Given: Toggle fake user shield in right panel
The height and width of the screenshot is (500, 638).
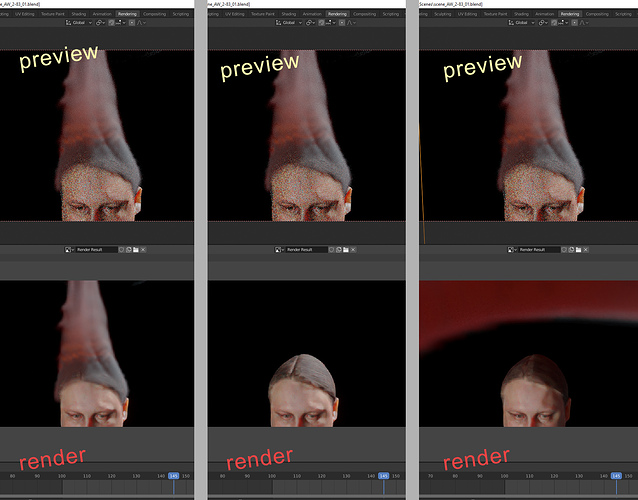Looking at the screenshot, I should (x=564, y=249).
